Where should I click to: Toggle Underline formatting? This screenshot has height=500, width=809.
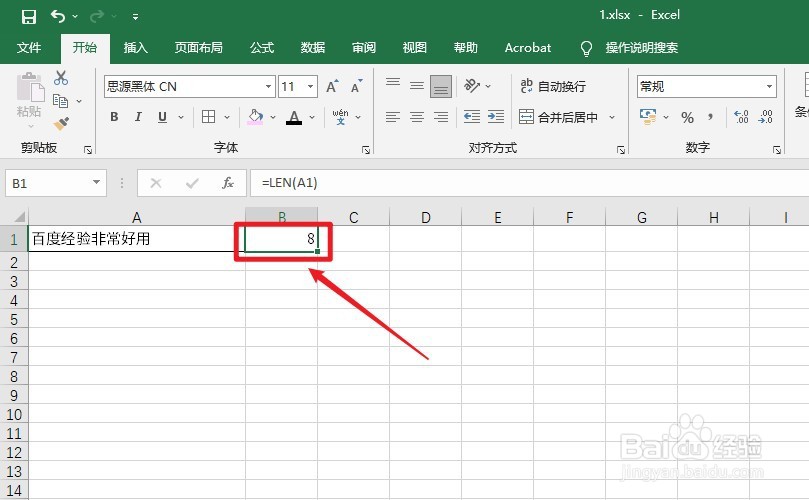click(162, 117)
